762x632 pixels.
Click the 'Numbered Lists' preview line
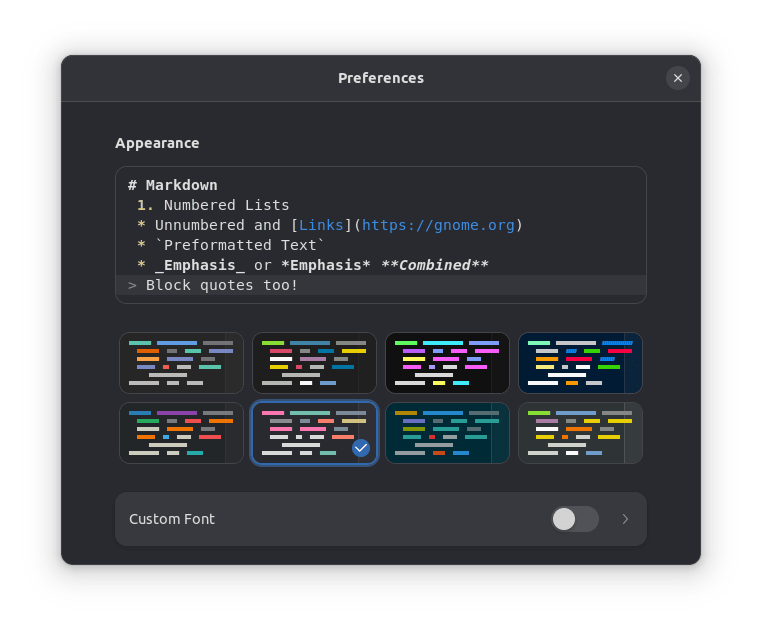(226, 205)
